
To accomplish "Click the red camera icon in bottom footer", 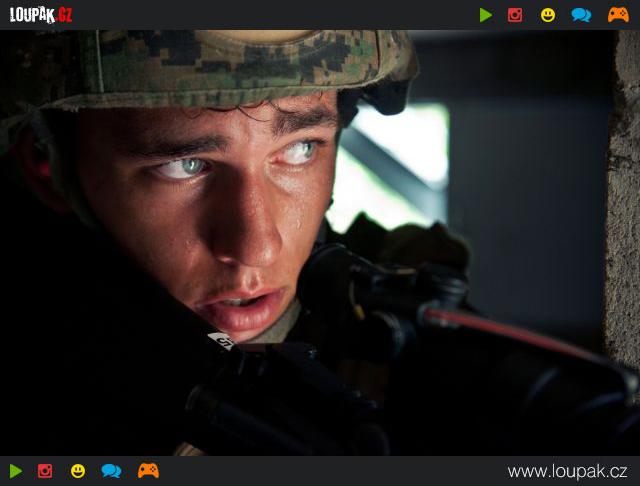I will [x=45, y=471].
